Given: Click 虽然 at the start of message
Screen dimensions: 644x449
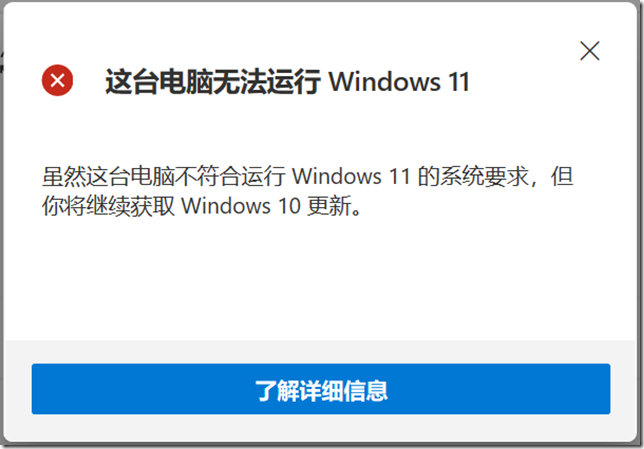Looking at the screenshot, I should 64,177.
